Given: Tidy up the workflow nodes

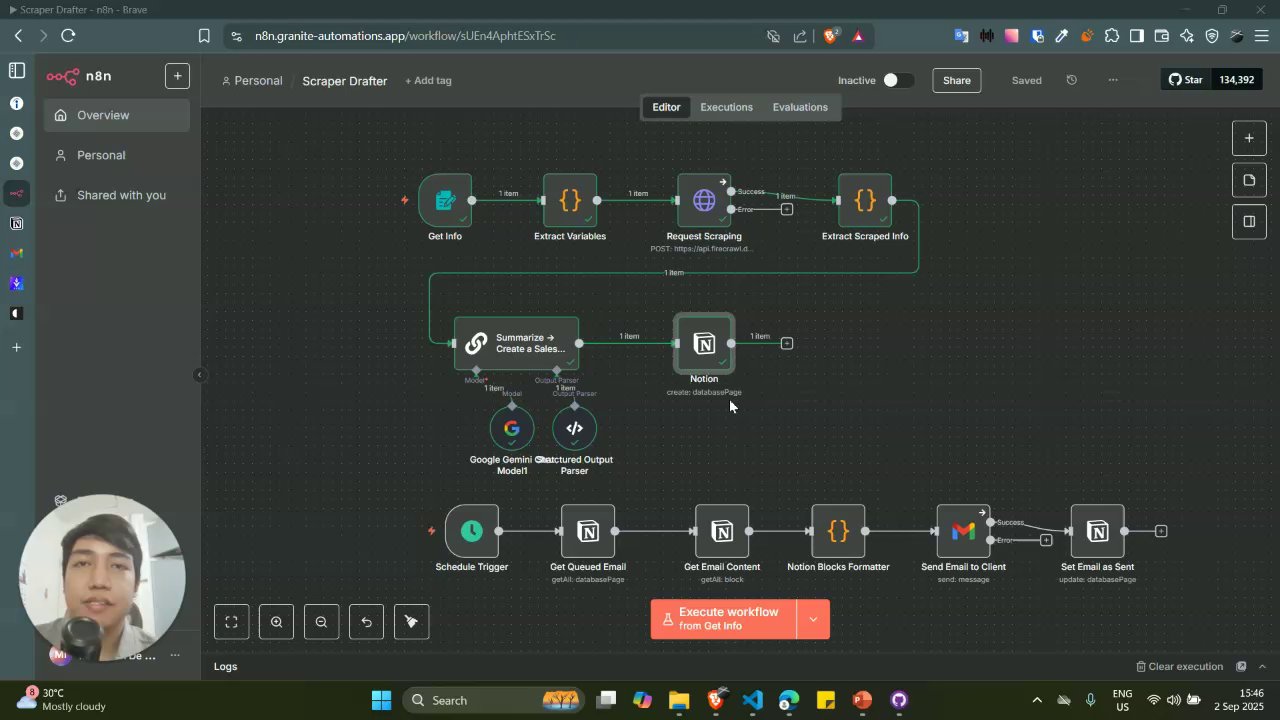Looking at the screenshot, I should pyautogui.click(x=411, y=622).
